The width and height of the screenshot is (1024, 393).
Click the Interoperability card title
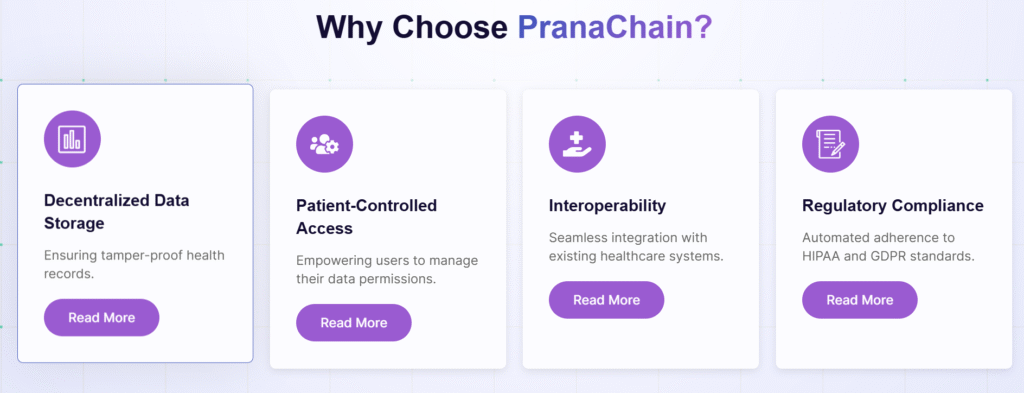[607, 206]
